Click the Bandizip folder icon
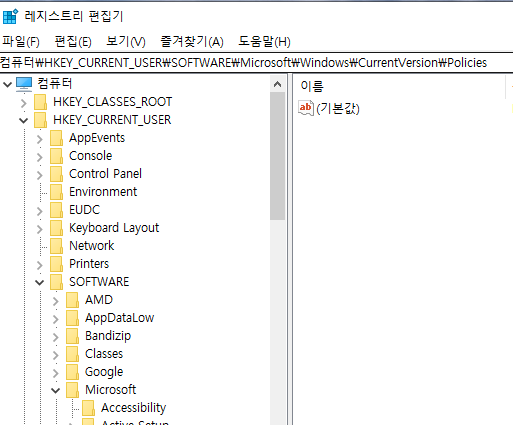 (x=72, y=336)
